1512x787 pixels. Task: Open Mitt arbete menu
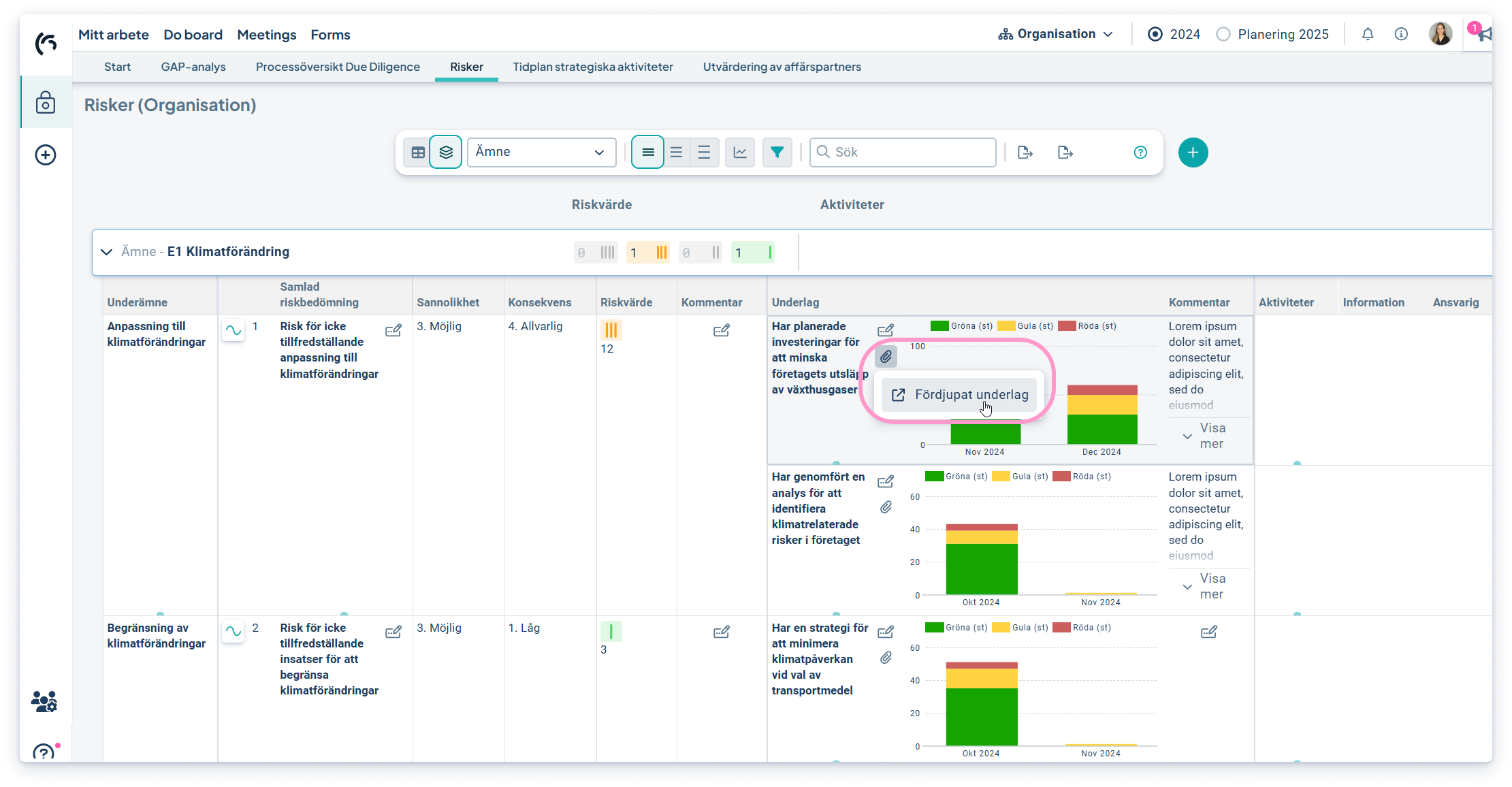(x=114, y=35)
